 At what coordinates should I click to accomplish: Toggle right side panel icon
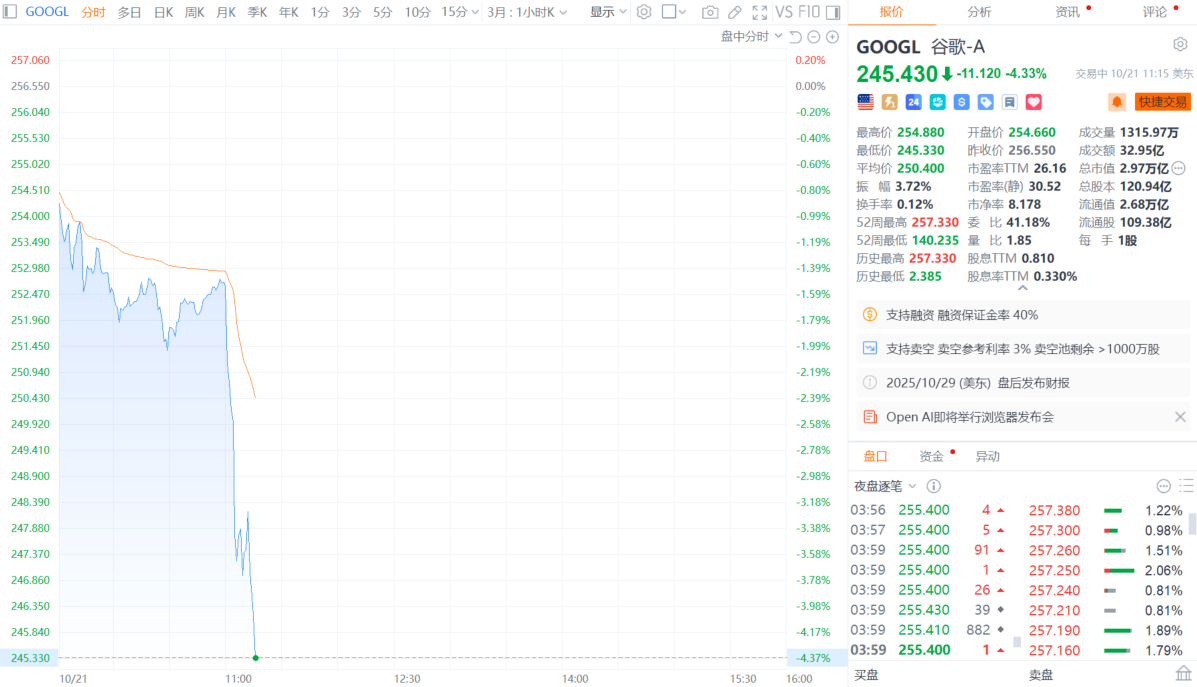tap(834, 12)
